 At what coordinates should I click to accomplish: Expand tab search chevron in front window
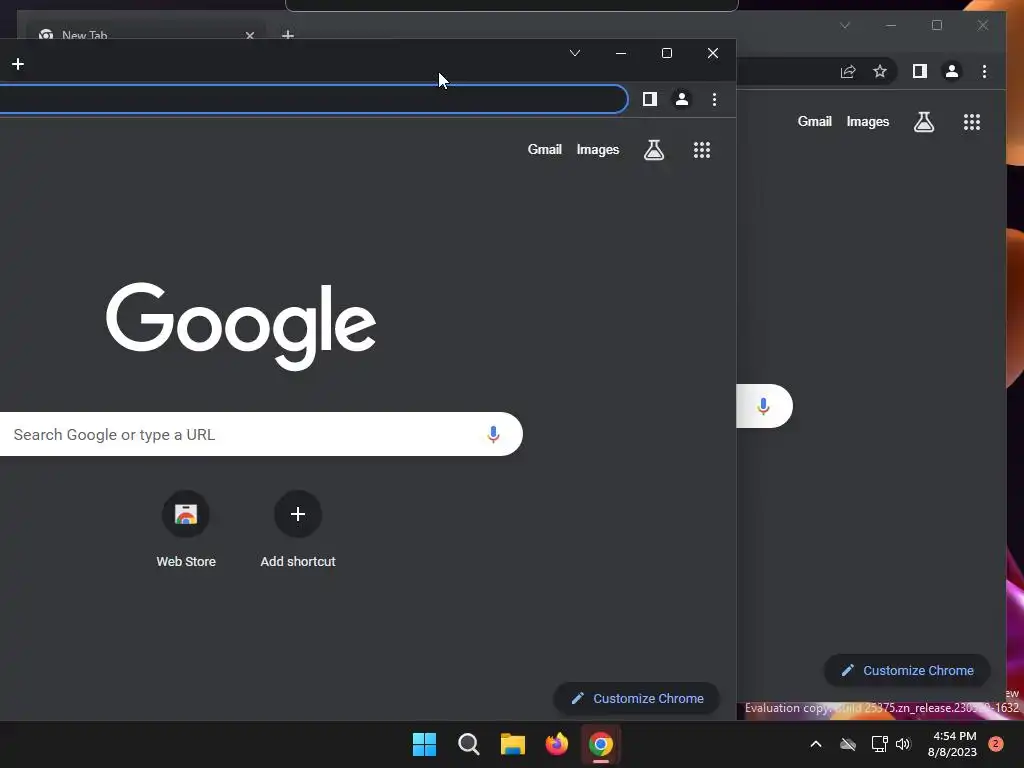[x=575, y=53]
